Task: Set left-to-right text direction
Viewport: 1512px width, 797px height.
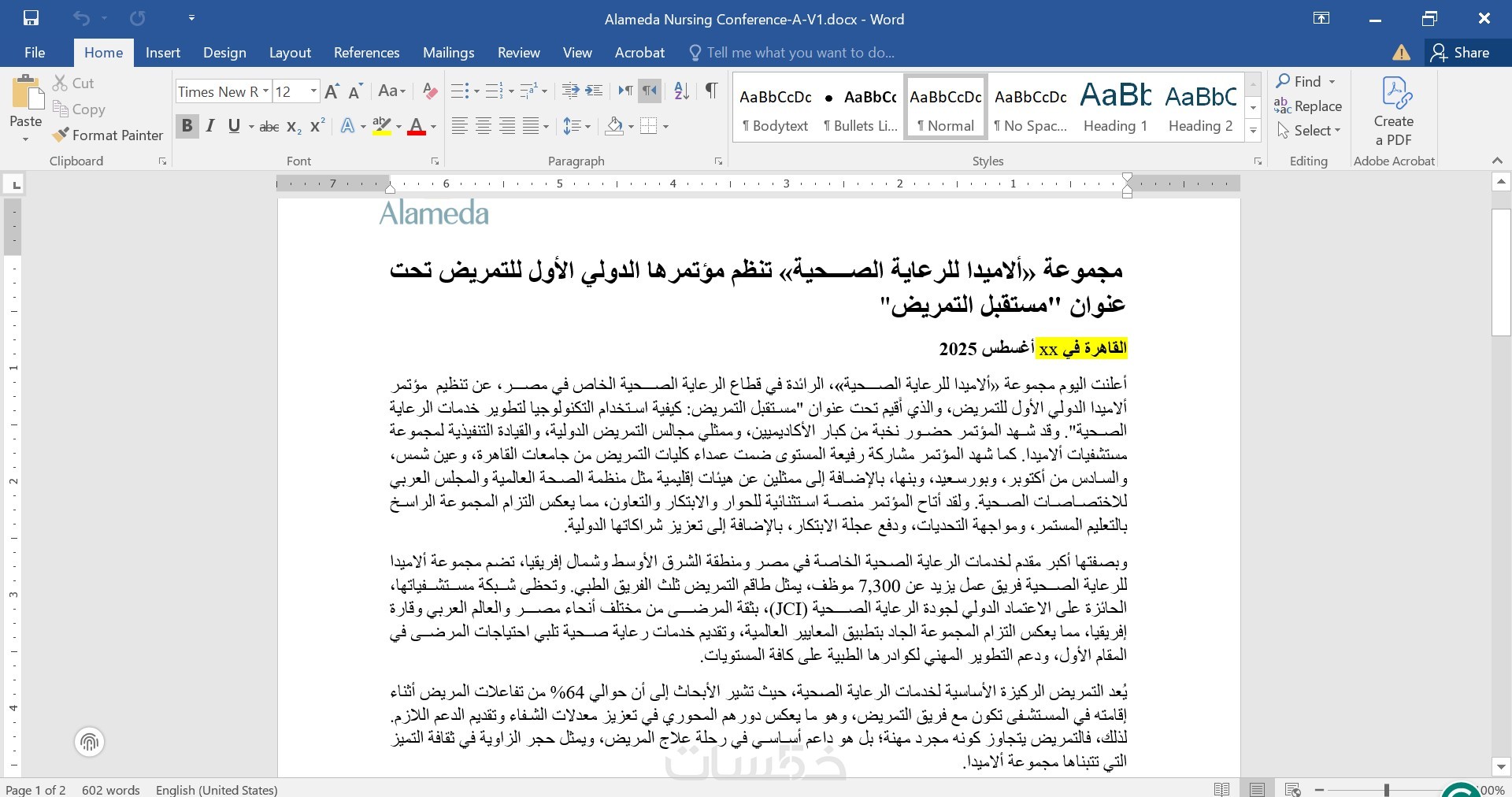Action: pyautogui.click(x=625, y=91)
